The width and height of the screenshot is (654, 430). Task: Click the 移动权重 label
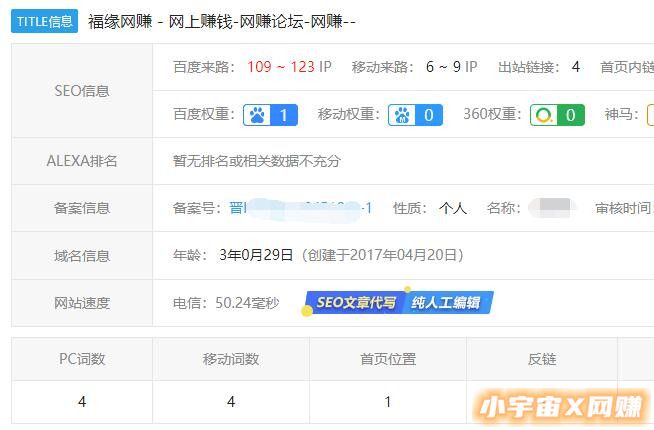coord(349,114)
